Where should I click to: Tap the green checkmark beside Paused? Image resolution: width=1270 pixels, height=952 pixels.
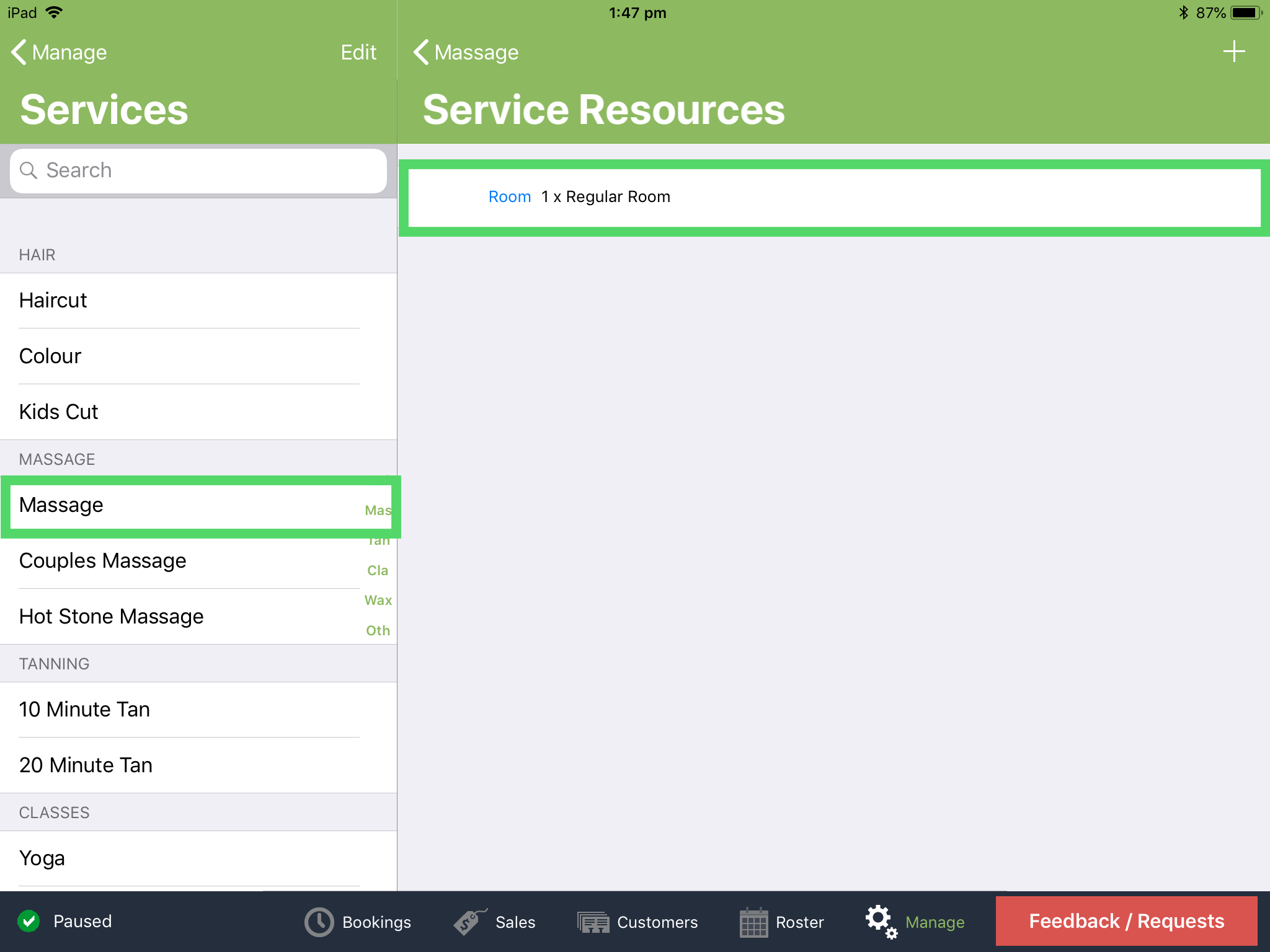tap(29, 921)
